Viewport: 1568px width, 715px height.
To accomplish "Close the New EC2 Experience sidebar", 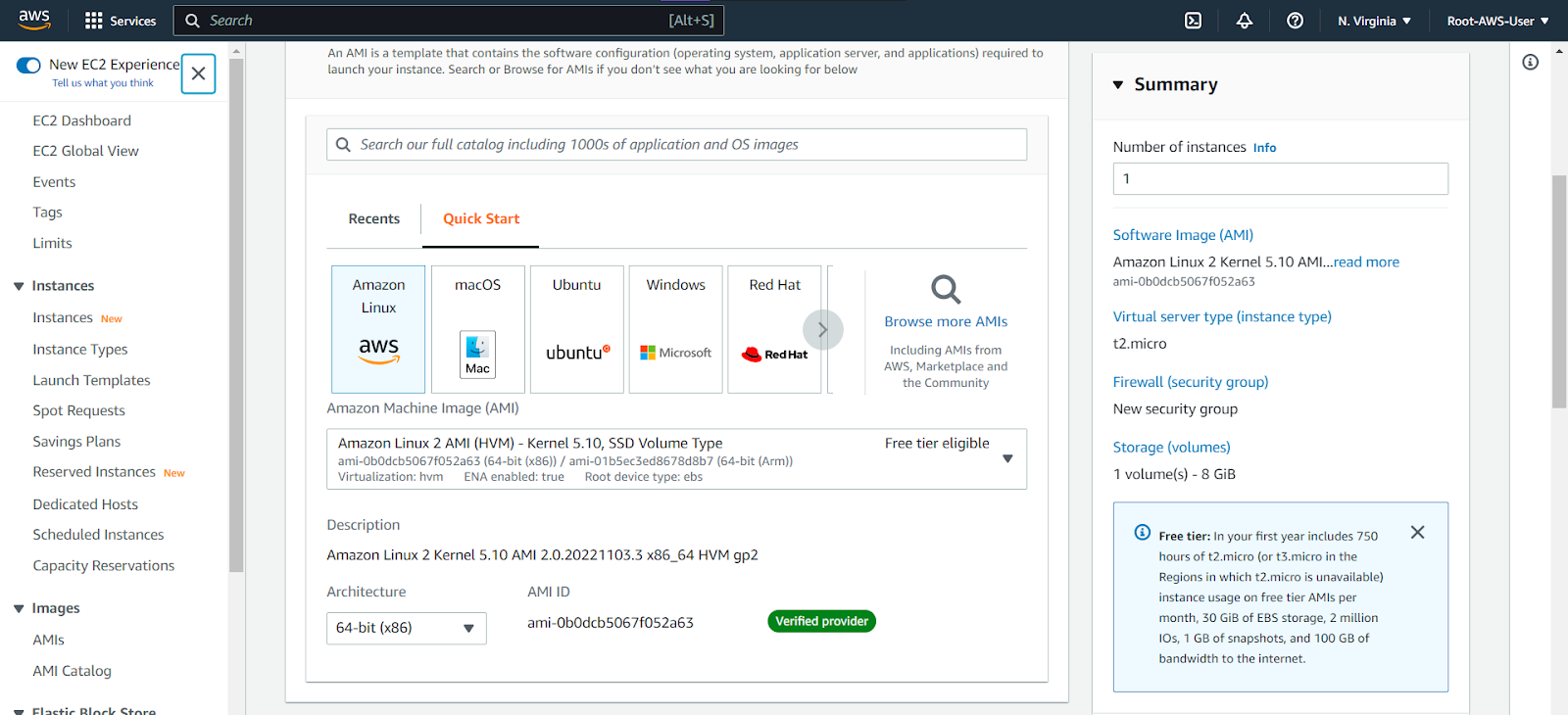I will pos(198,73).
